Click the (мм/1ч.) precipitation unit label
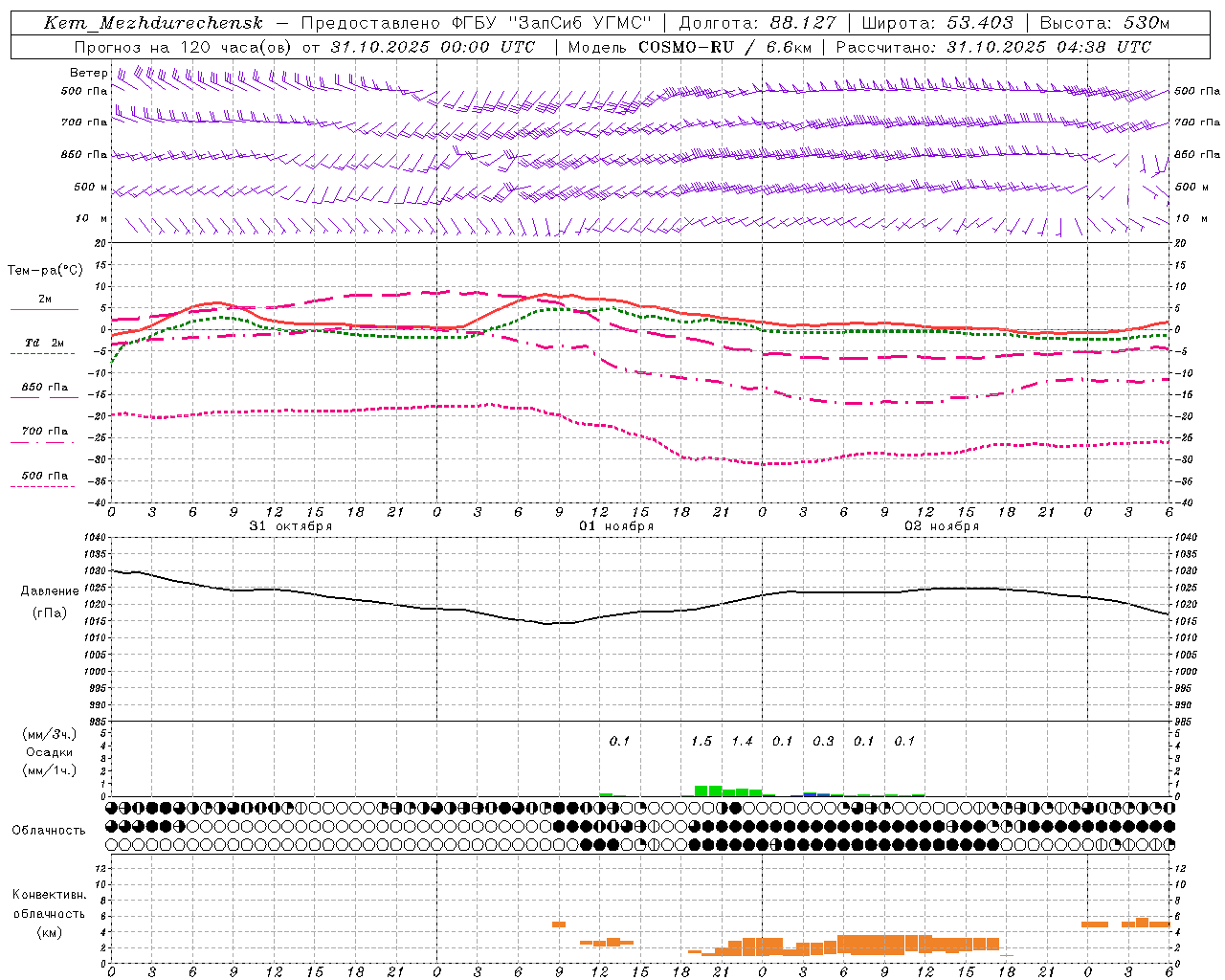 [x=50, y=770]
